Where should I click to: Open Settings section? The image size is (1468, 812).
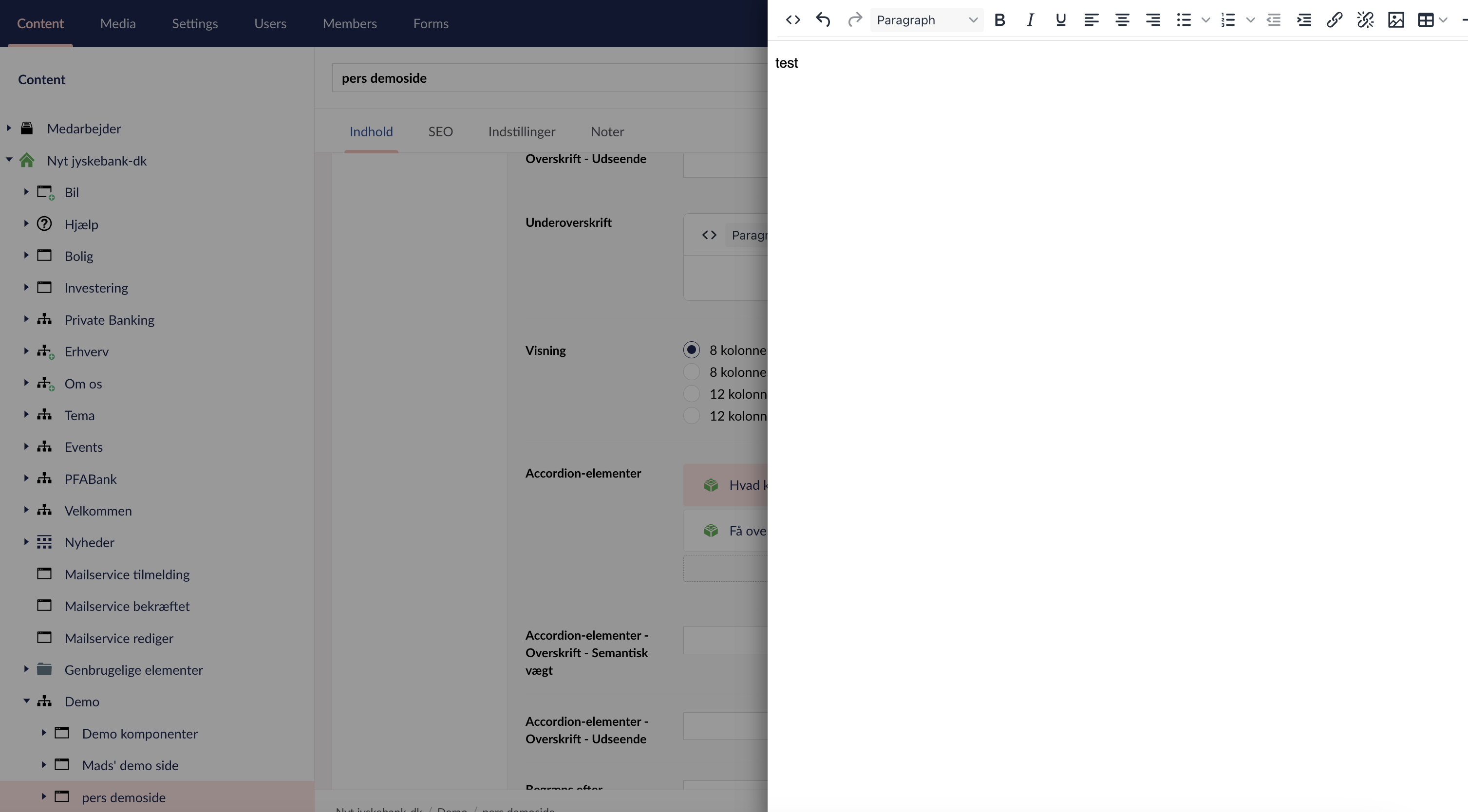pos(195,23)
